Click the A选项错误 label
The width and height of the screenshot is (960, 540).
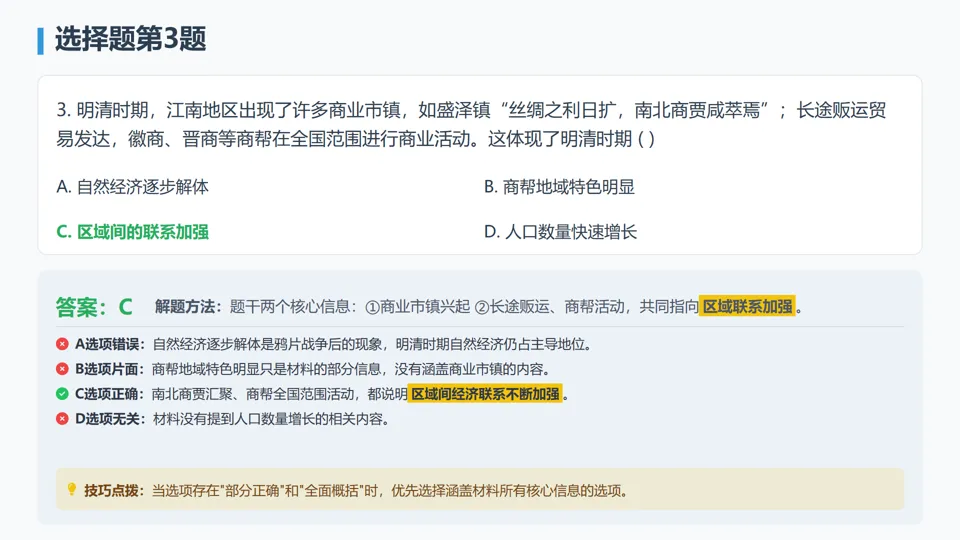[110, 344]
